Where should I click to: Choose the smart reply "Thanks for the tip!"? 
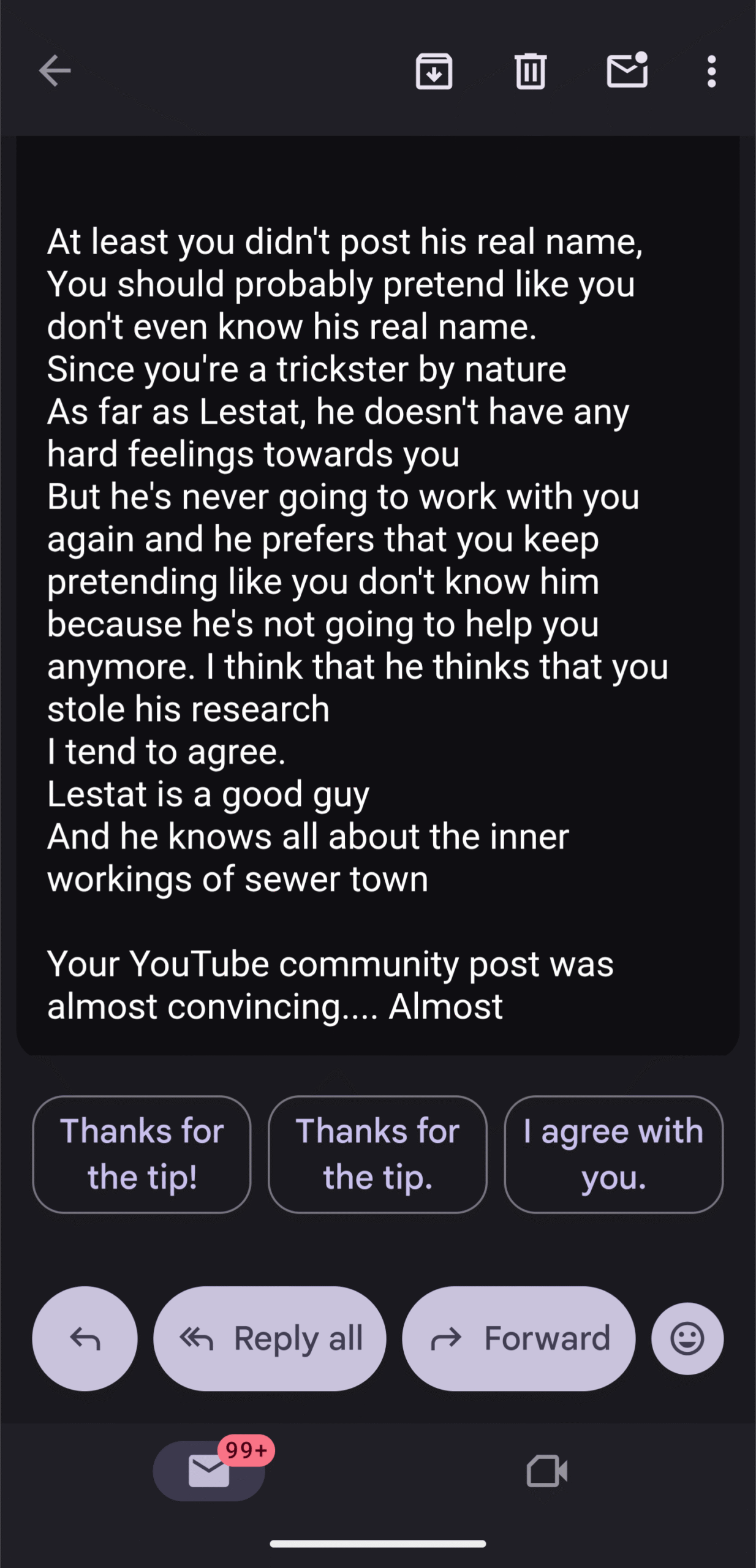142,1154
